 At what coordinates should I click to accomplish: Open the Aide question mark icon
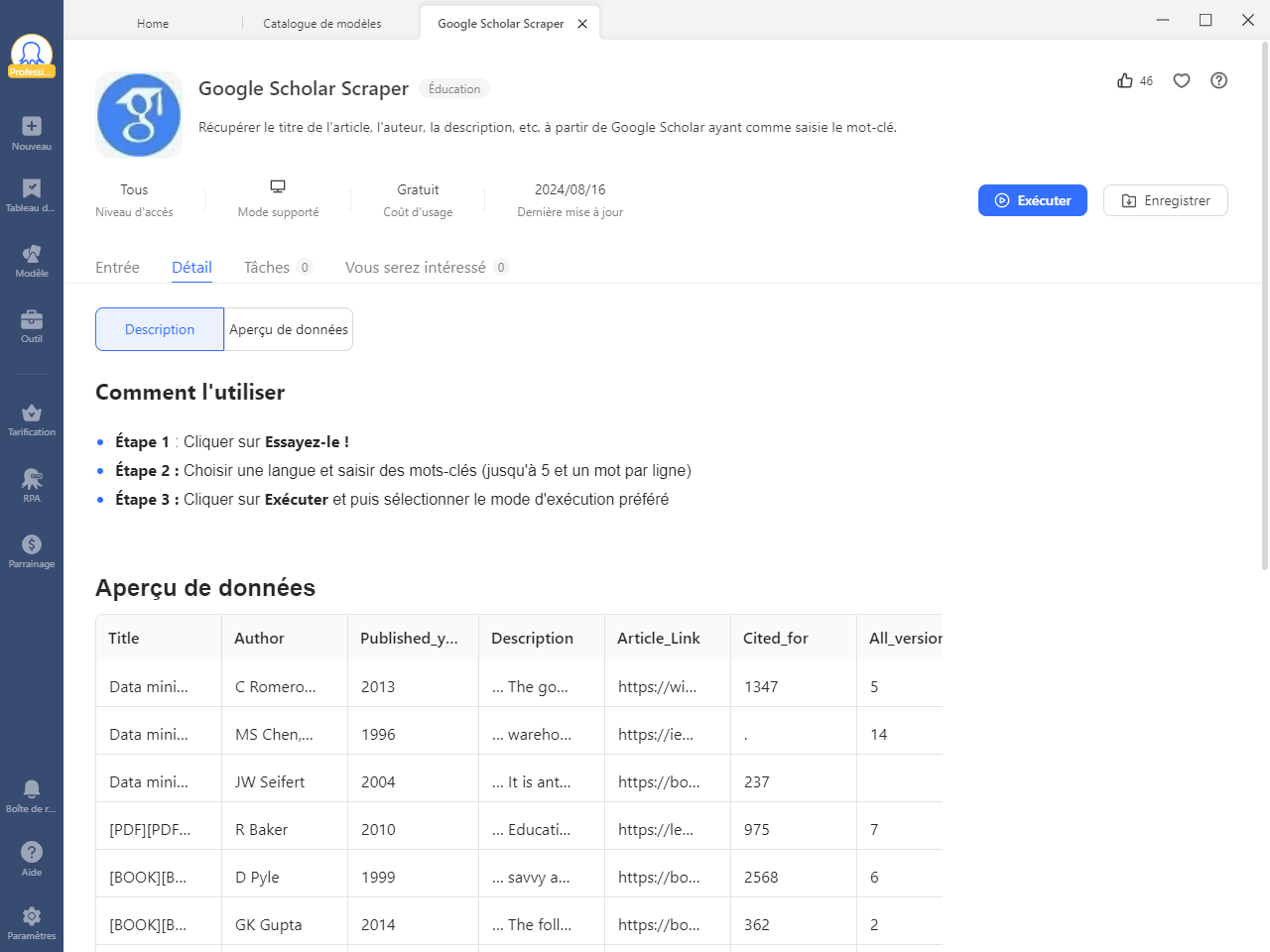click(32, 852)
